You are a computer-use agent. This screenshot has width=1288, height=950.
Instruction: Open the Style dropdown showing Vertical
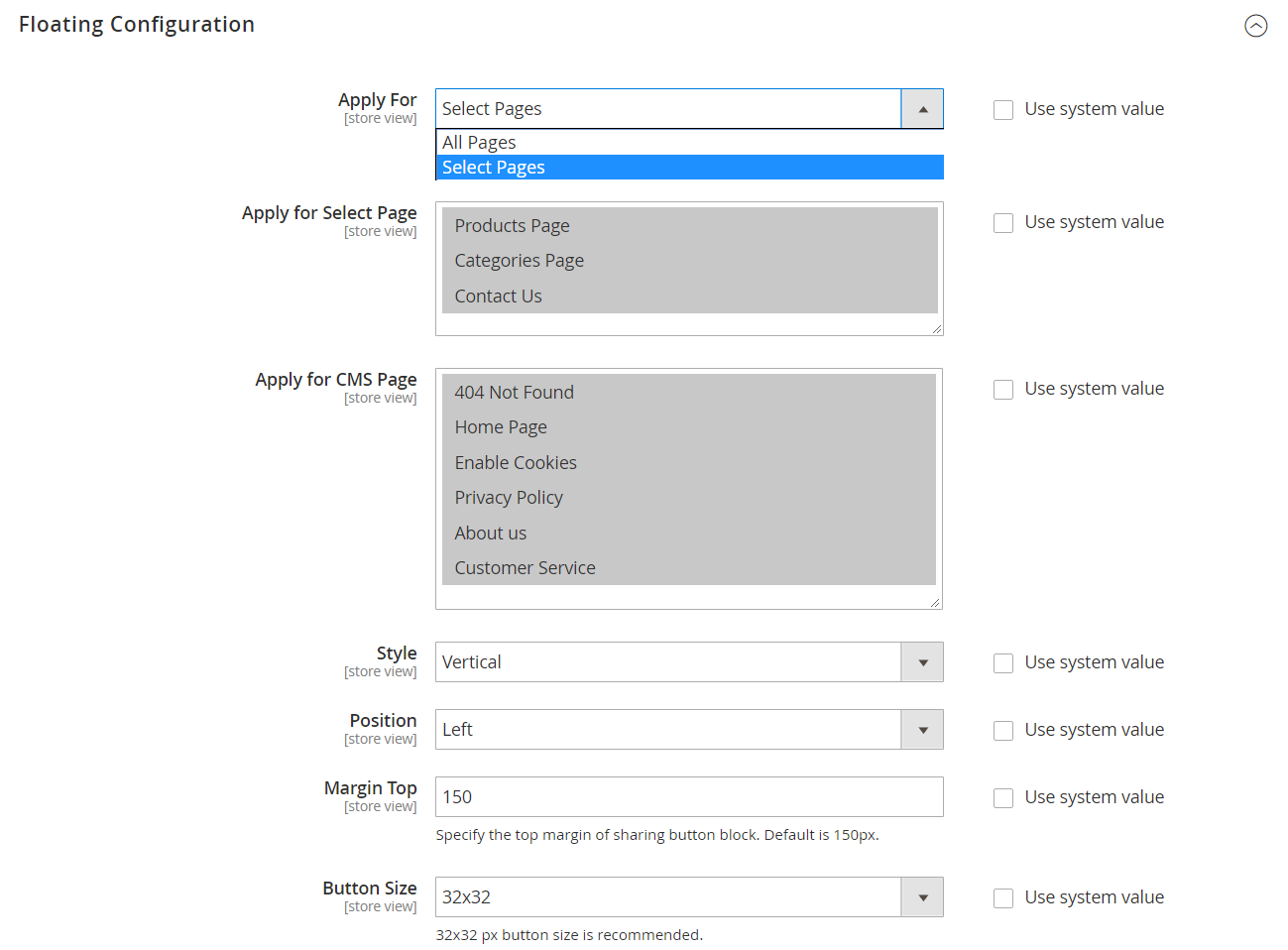tap(688, 662)
